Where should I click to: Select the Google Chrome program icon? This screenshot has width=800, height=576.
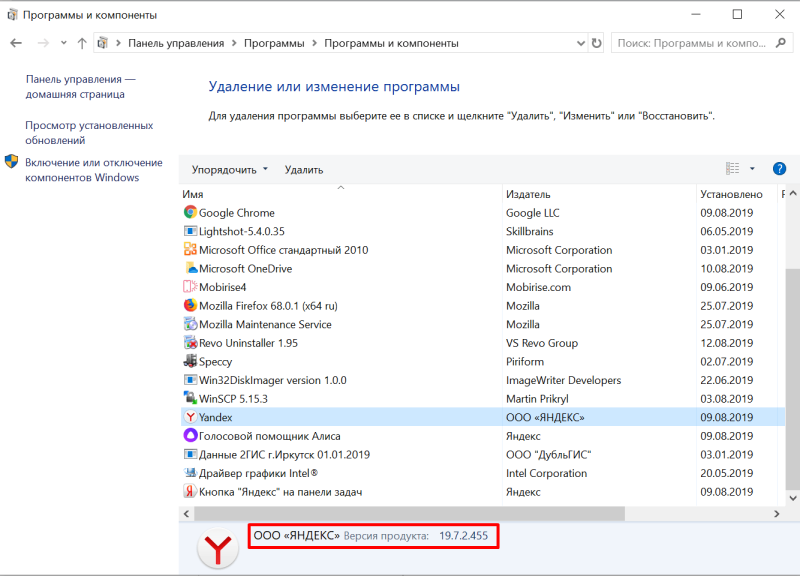click(190, 212)
